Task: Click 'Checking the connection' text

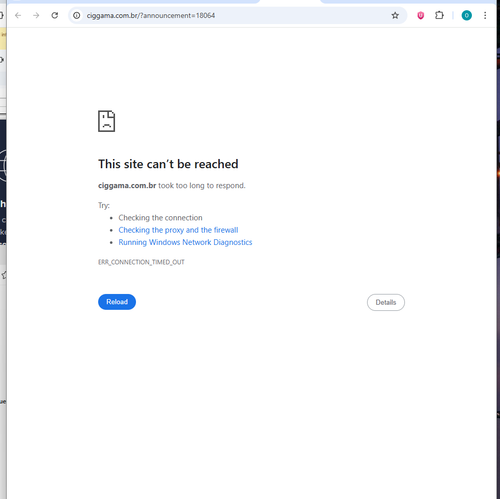Action: (160, 218)
